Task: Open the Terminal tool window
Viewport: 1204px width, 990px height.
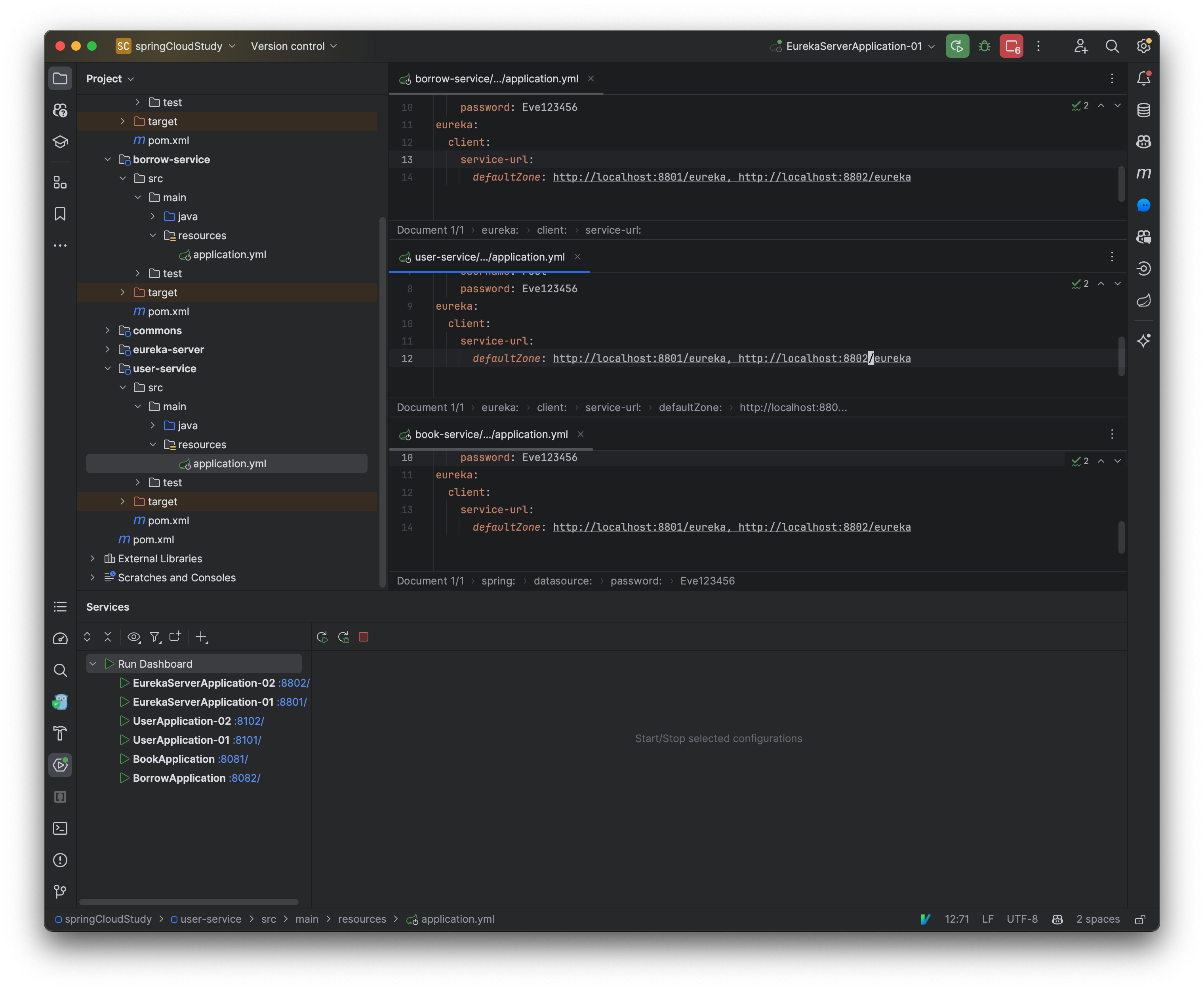Action: [60, 828]
